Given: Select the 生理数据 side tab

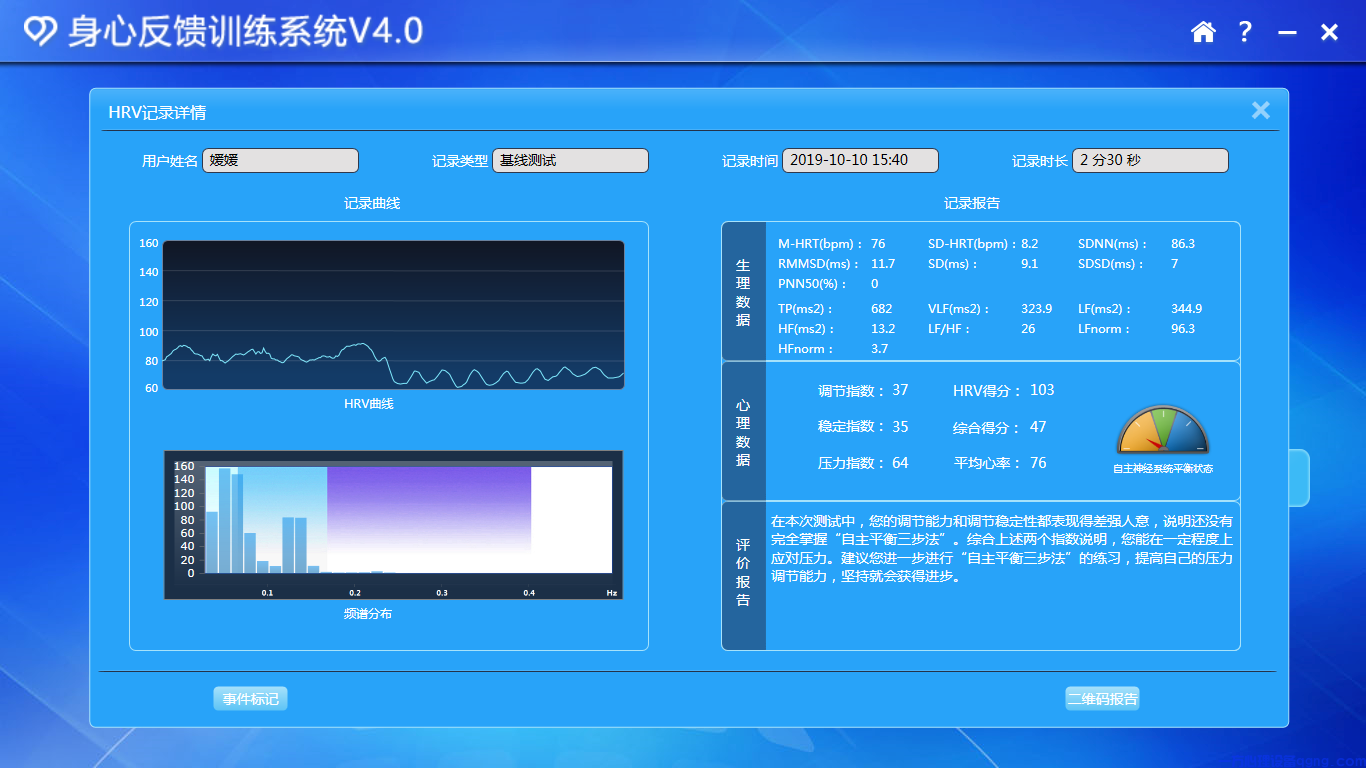Looking at the screenshot, I should [743, 292].
